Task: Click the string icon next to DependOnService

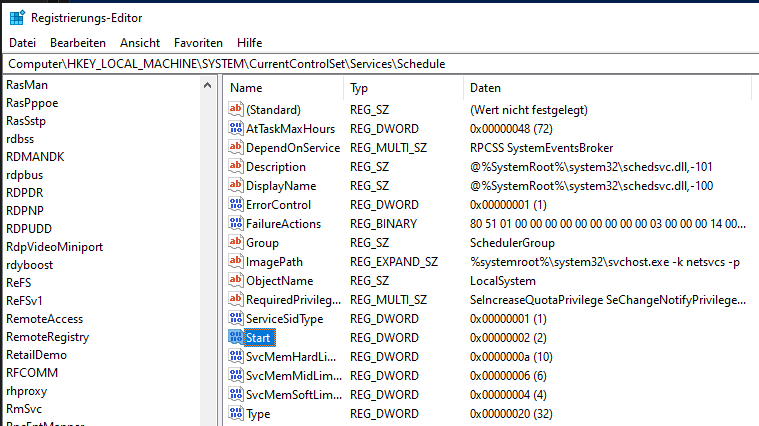Action: [236, 147]
